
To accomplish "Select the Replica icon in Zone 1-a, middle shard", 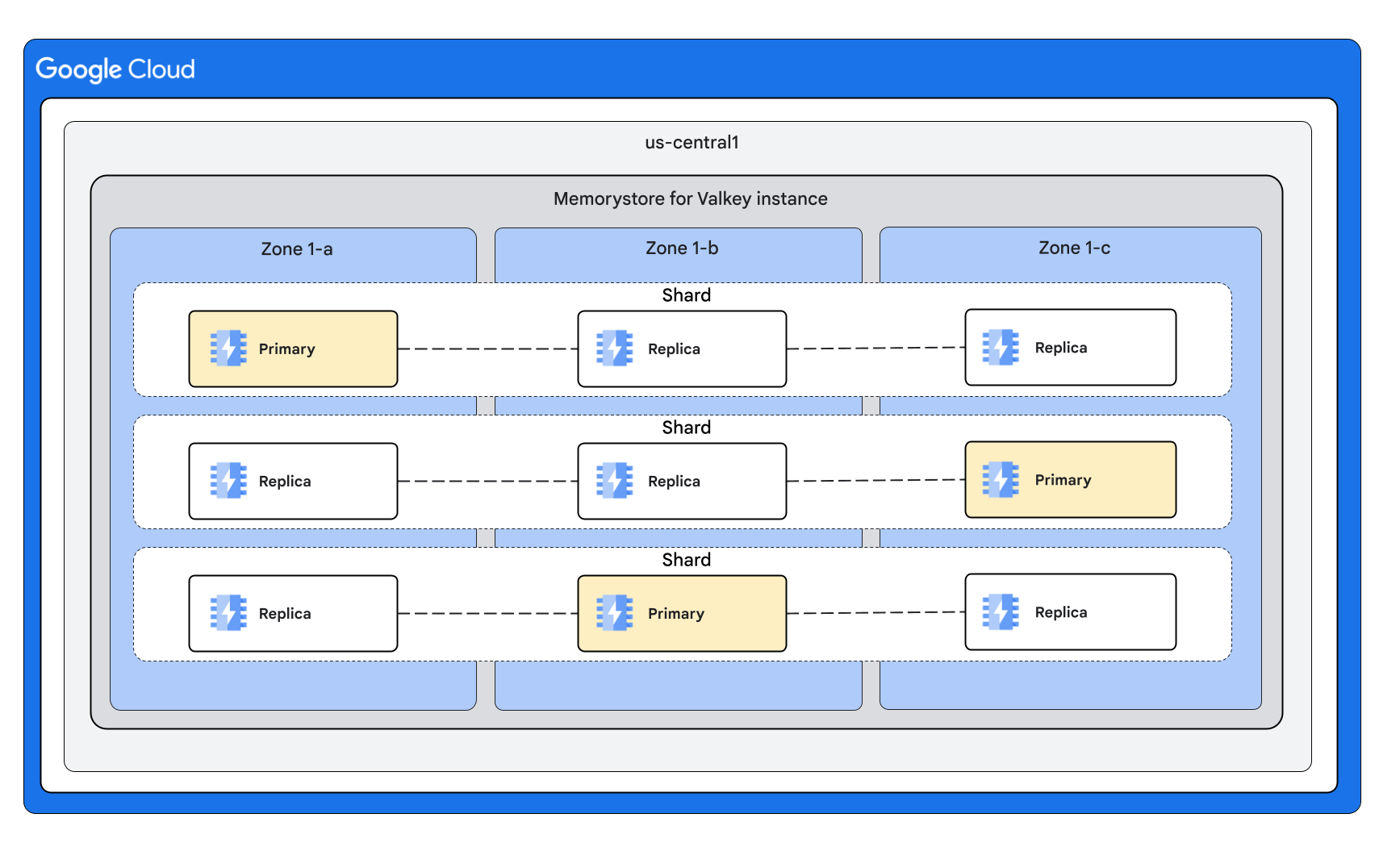I will (x=228, y=481).
